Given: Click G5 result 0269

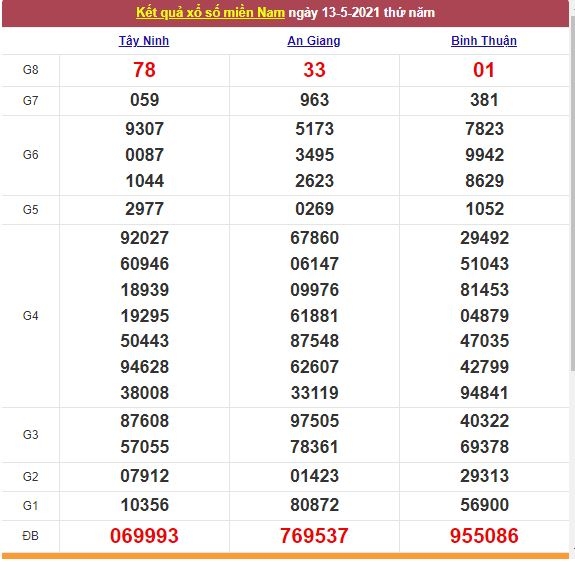Looking at the screenshot, I should (314, 209).
